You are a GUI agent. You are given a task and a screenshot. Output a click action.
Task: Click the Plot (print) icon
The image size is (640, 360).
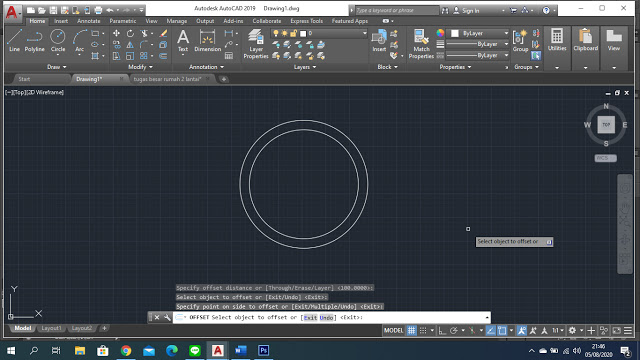click(x=98, y=10)
